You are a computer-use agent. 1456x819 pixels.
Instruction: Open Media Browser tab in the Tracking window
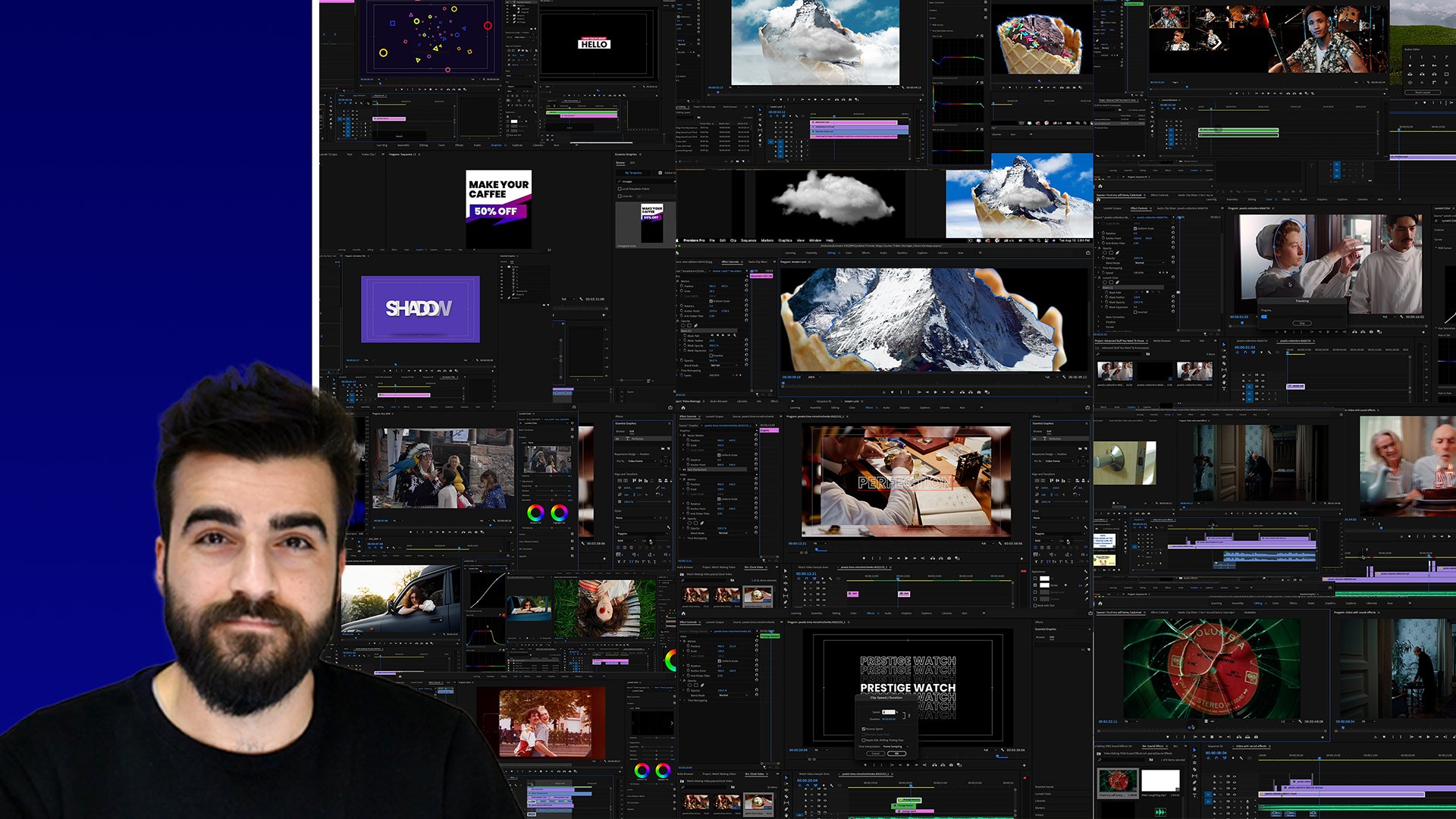[x=1162, y=340]
